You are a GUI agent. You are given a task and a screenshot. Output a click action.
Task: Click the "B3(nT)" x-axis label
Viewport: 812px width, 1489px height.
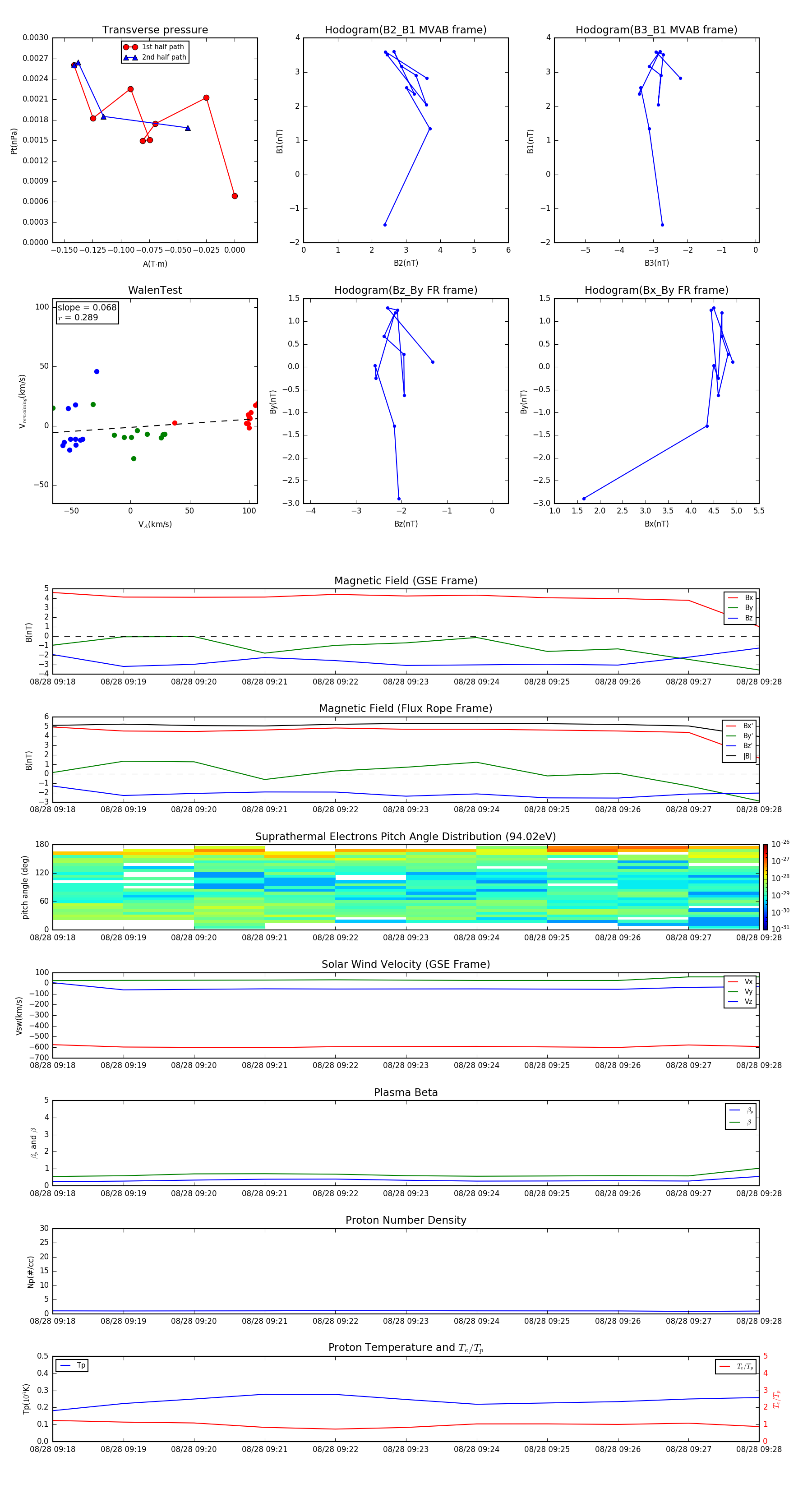click(656, 263)
